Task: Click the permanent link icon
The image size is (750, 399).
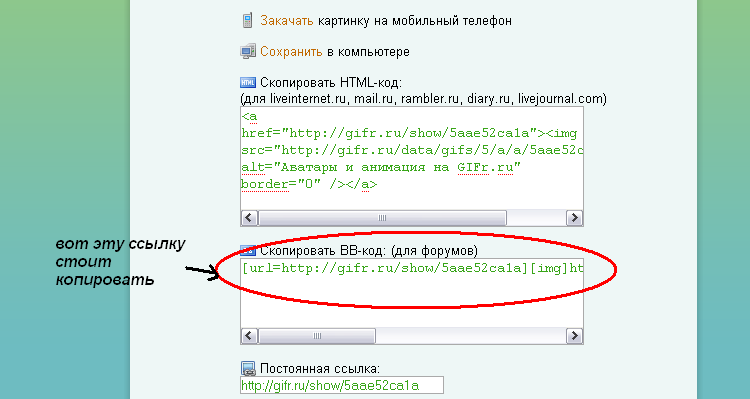Action: click(x=248, y=368)
